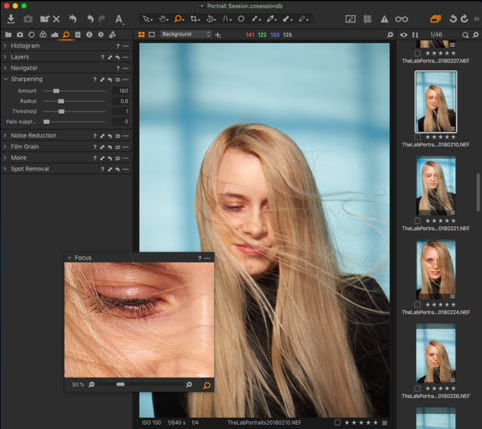
Task: Click the Capture camera icon in the toolbar
Action: 28,19
